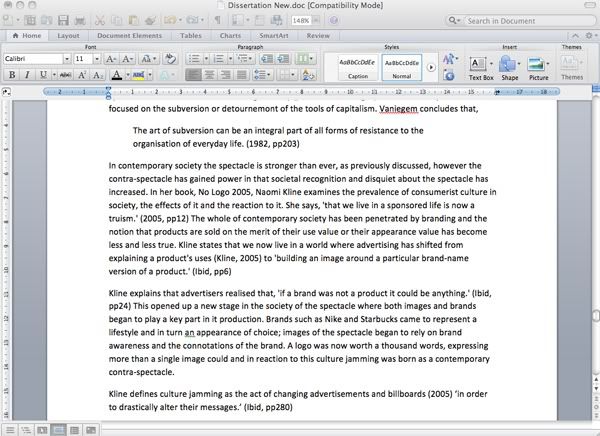The image size is (600, 436).
Task: Open the Tables tab
Action: (191, 36)
